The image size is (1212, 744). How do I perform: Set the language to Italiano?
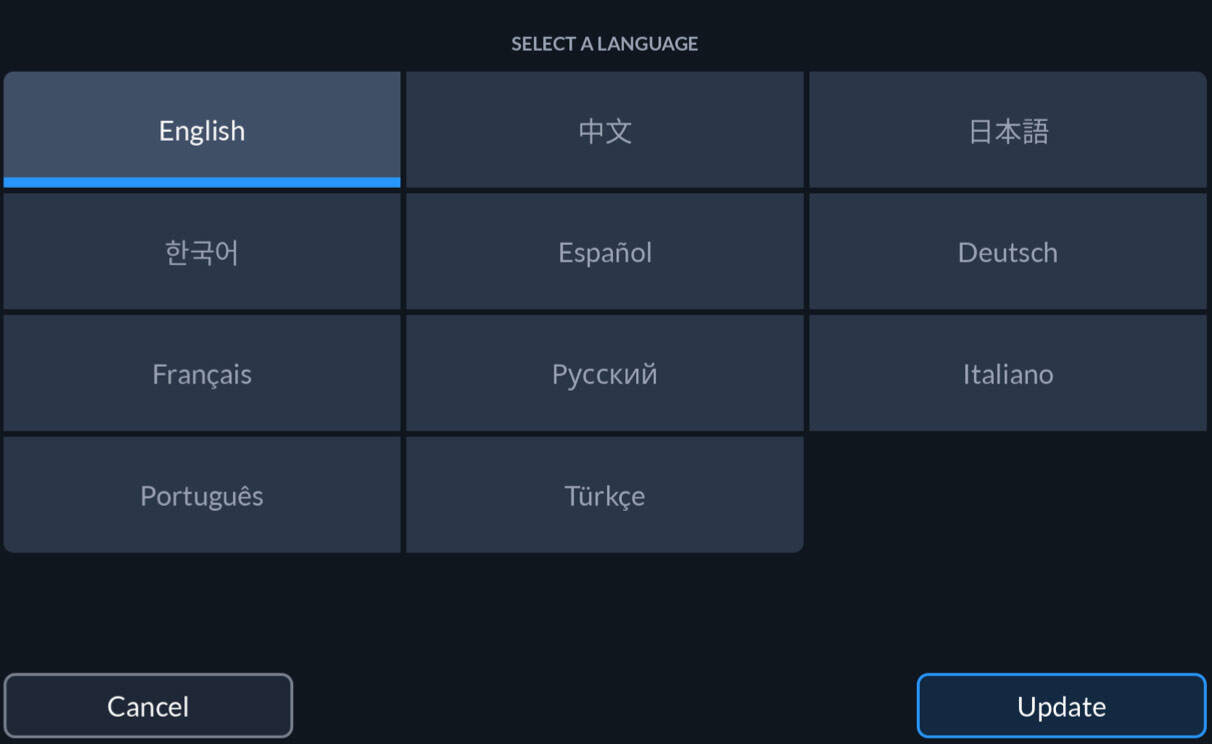(x=1008, y=373)
